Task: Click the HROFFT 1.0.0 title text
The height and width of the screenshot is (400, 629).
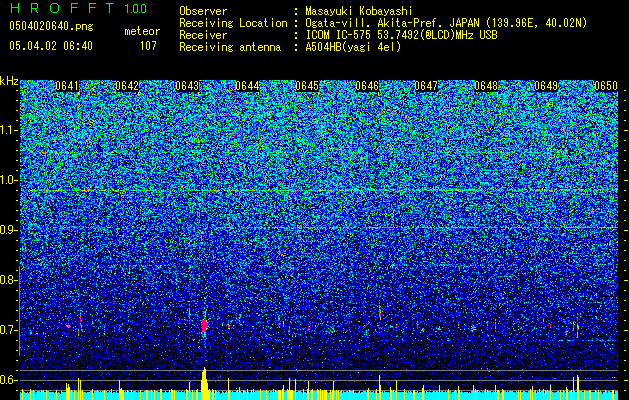Action: tap(78, 8)
